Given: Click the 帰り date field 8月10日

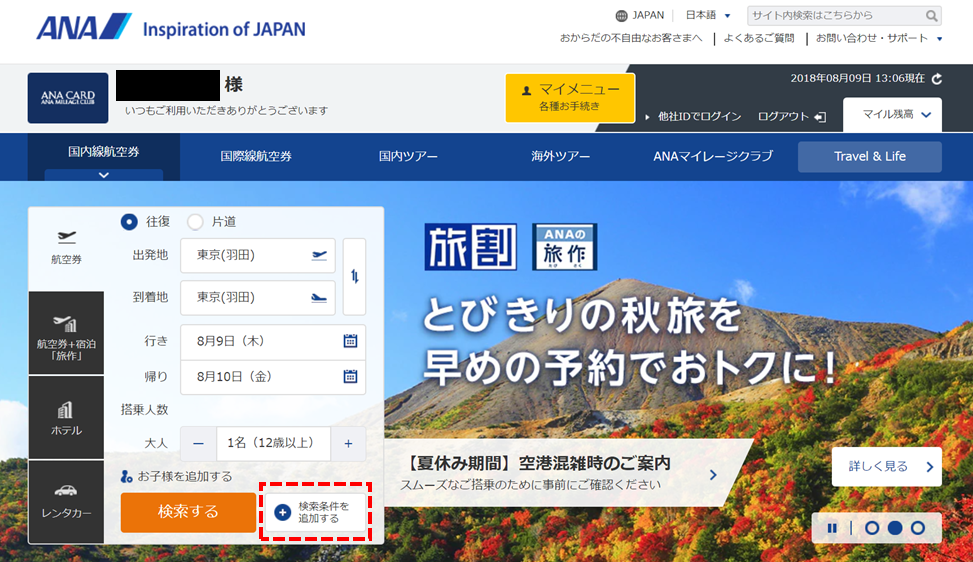Looking at the screenshot, I should [x=273, y=377].
